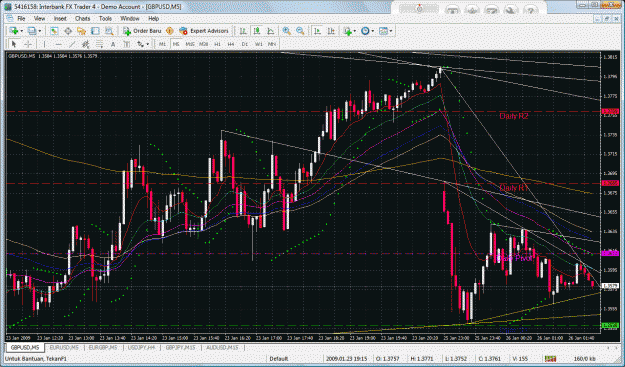
Task: Select the equidistant channel tool
Action: 86,44
